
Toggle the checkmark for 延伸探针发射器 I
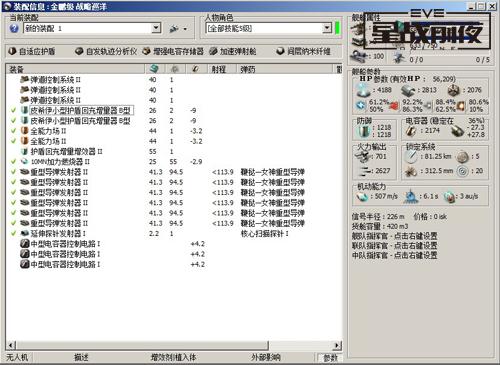(x=13, y=233)
